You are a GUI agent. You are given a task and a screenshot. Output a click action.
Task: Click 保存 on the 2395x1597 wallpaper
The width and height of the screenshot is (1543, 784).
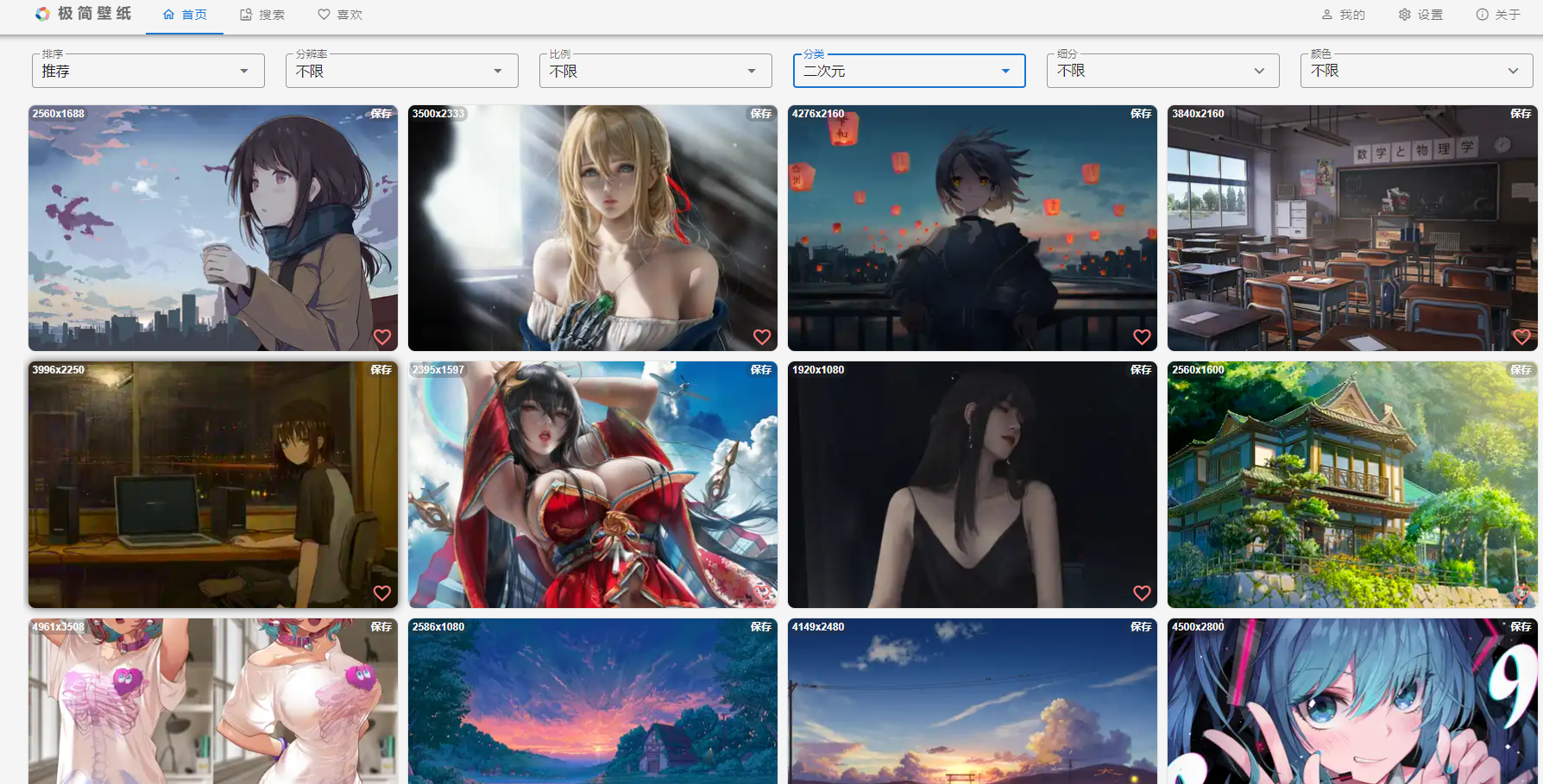[x=760, y=370]
